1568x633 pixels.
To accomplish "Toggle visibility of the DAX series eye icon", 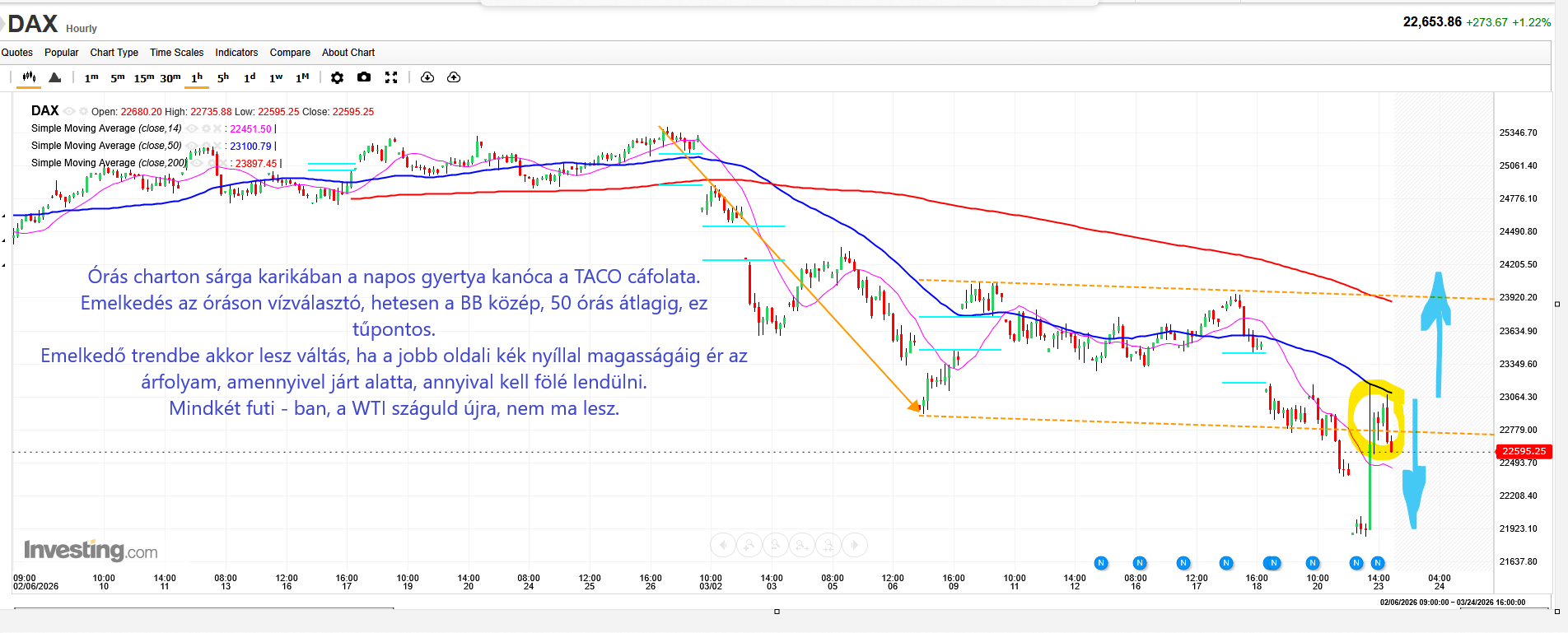I will pyautogui.click(x=70, y=111).
